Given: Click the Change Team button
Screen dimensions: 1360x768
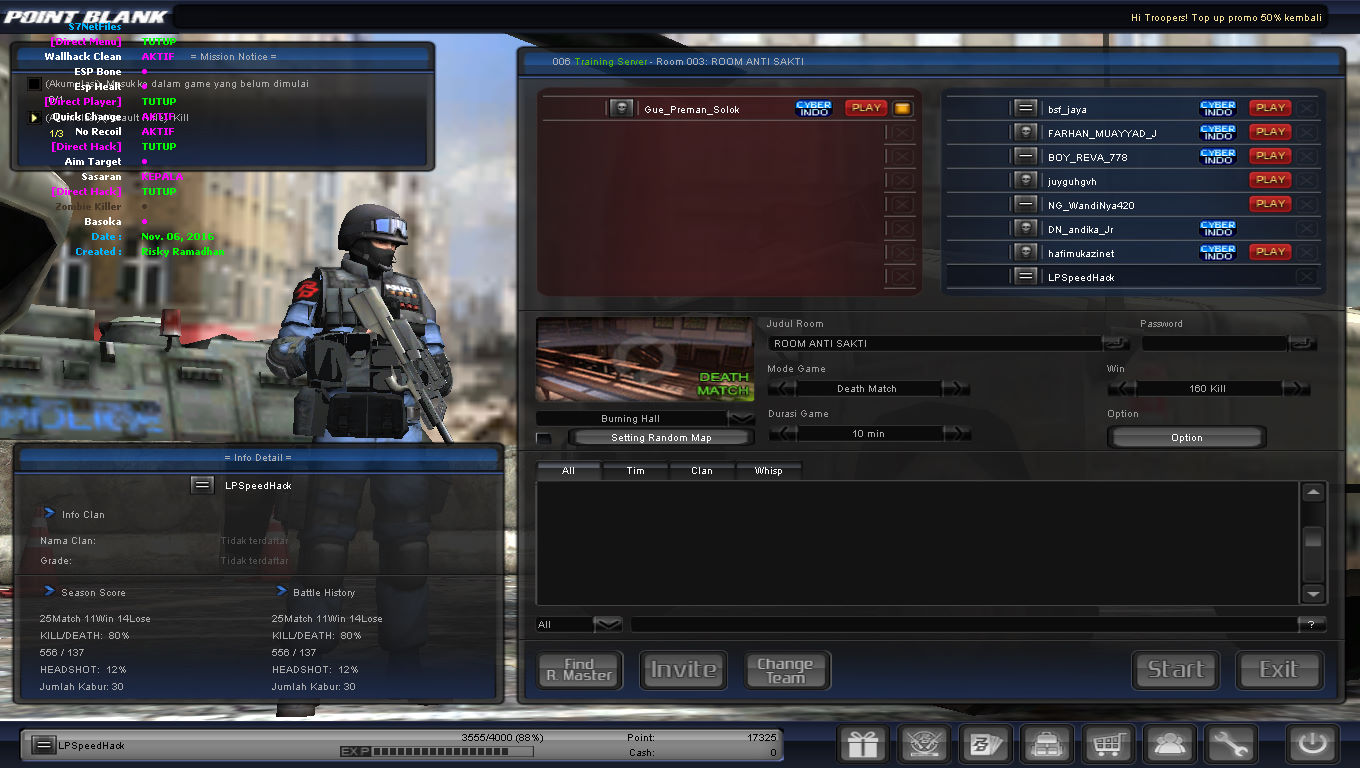Looking at the screenshot, I should tap(786, 670).
